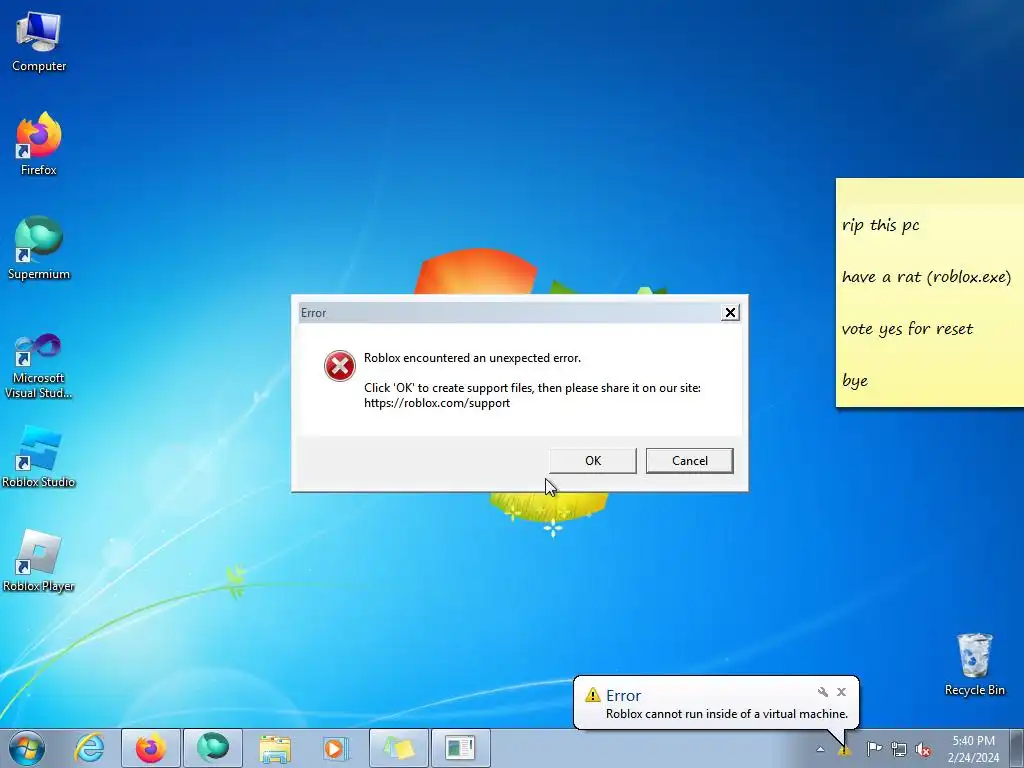Open the network tray icon
Viewport: 1024px width, 768px height.
899,750
